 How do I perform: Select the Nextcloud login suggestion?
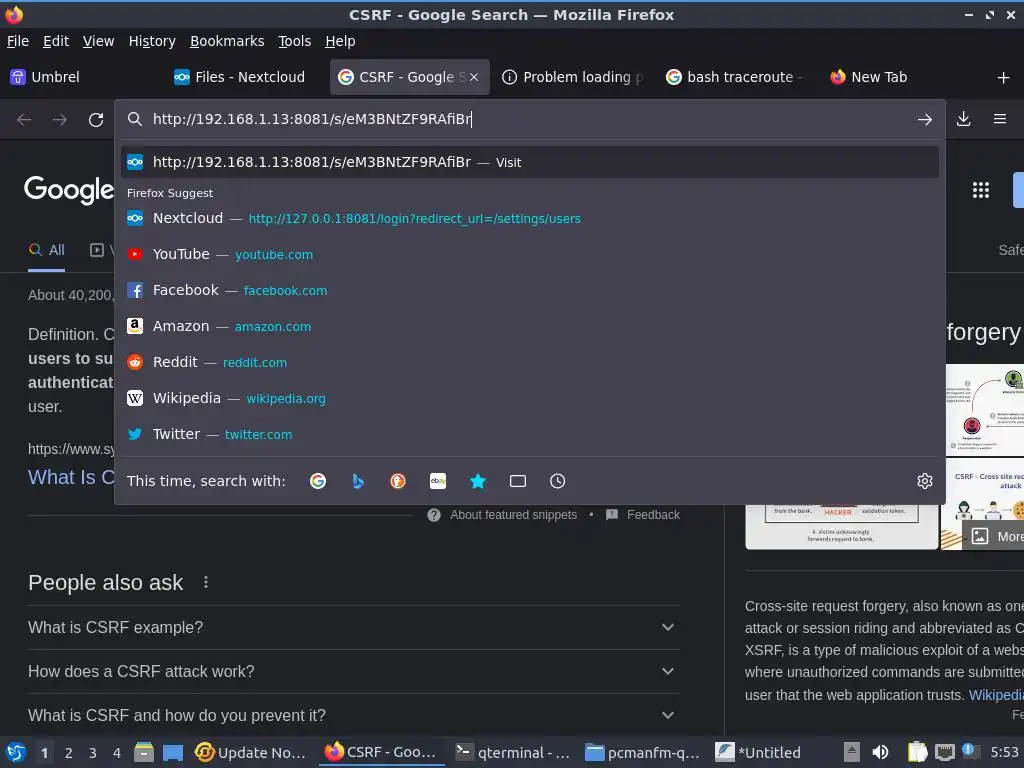[530, 218]
